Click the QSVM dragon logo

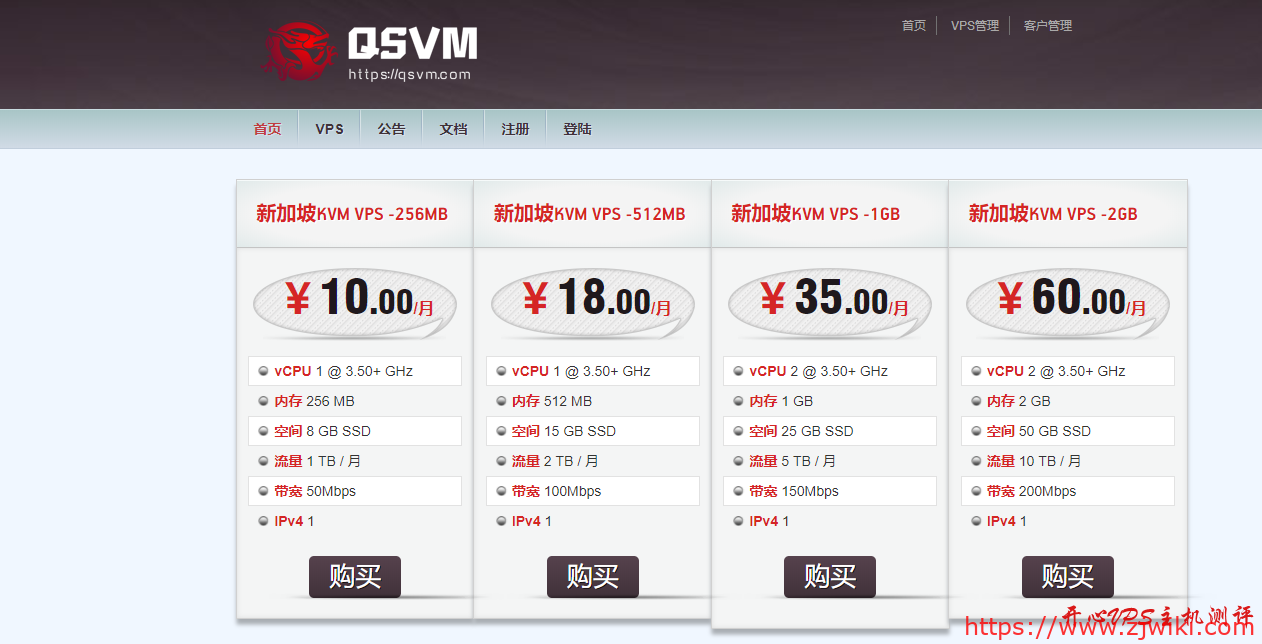click(297, 52)
